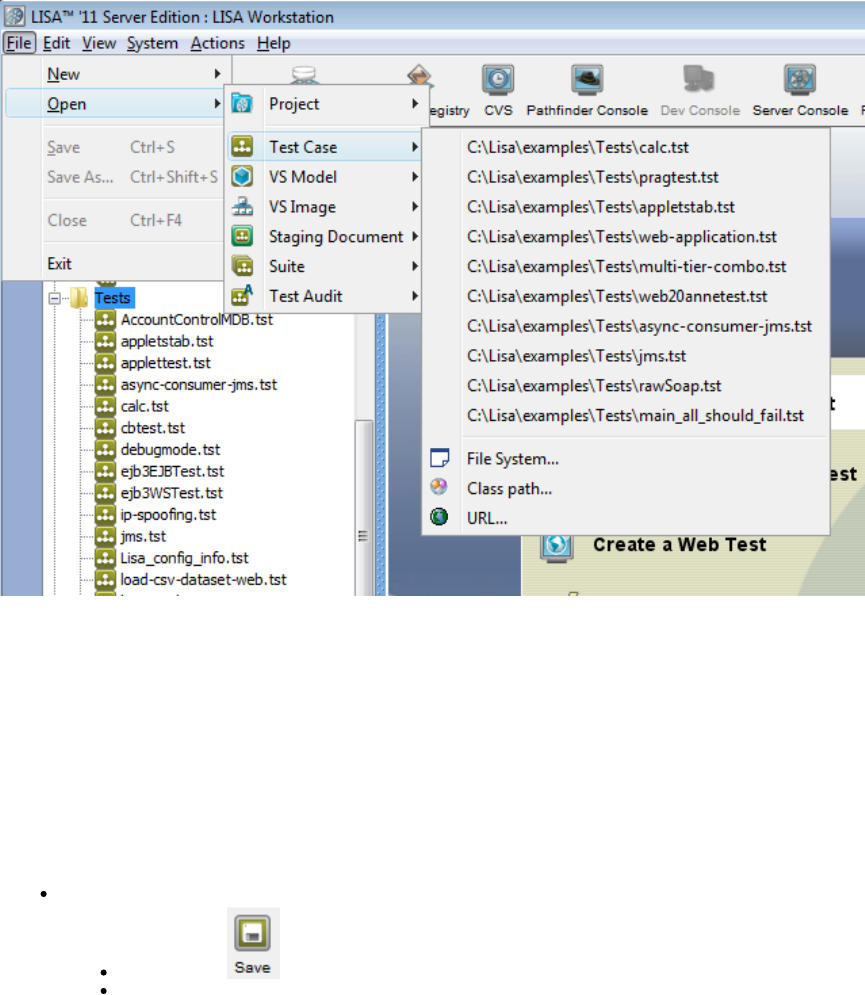865x995 pixels.
Task: Open the Server Console toolbar icon
Action: point(800,79)
